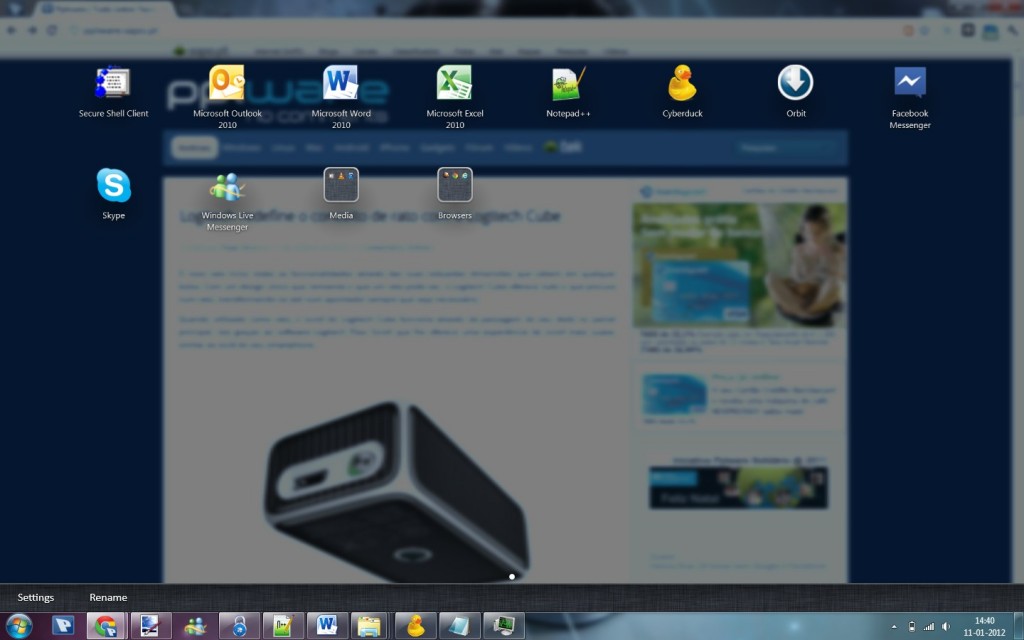1024x640 pixels.
Task: Open the network signal tray icon
Action: click(929, 627)
